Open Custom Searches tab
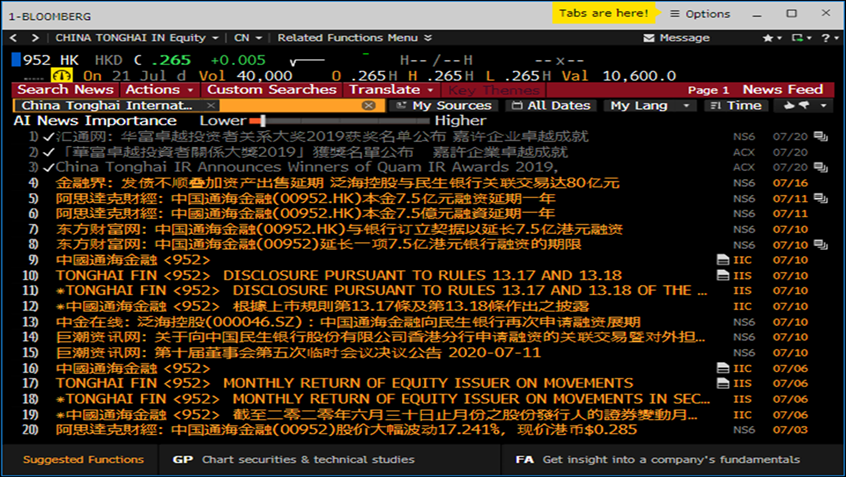Viewport: 846px width, 477px height. (272, 90)
